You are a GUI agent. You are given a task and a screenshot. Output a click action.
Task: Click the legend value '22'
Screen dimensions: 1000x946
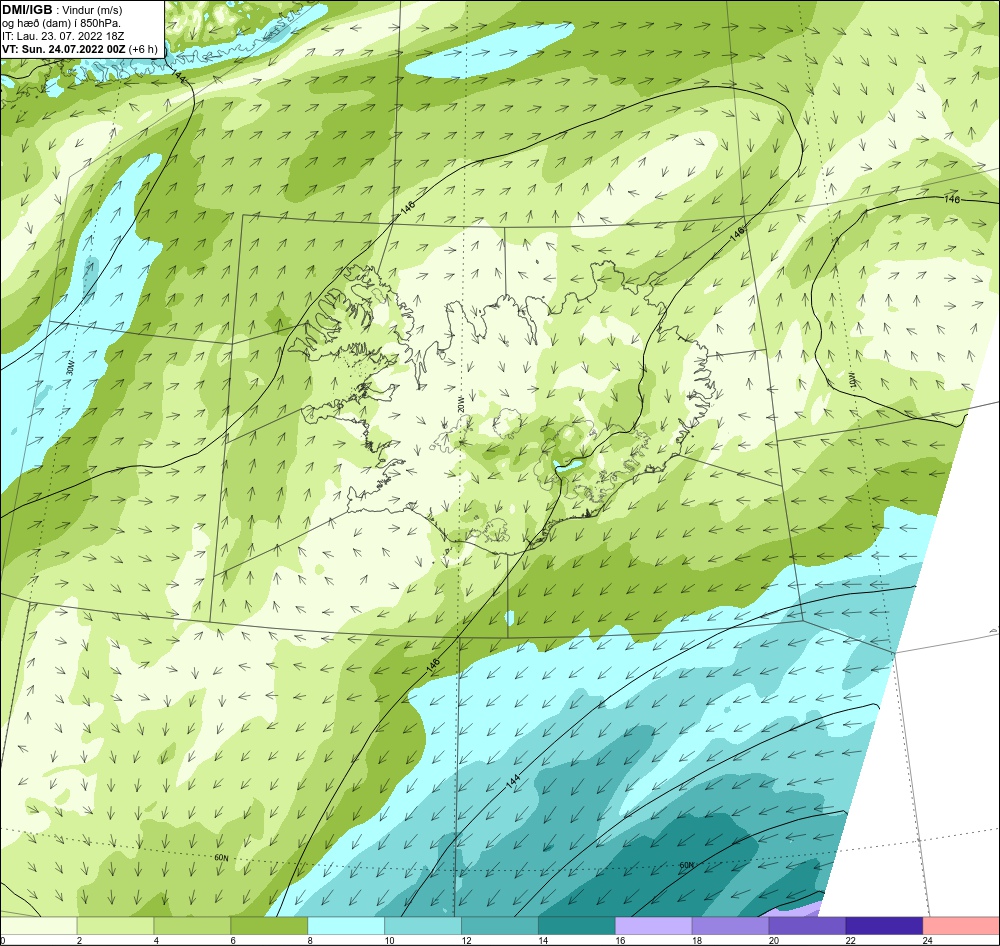[851, 940]
